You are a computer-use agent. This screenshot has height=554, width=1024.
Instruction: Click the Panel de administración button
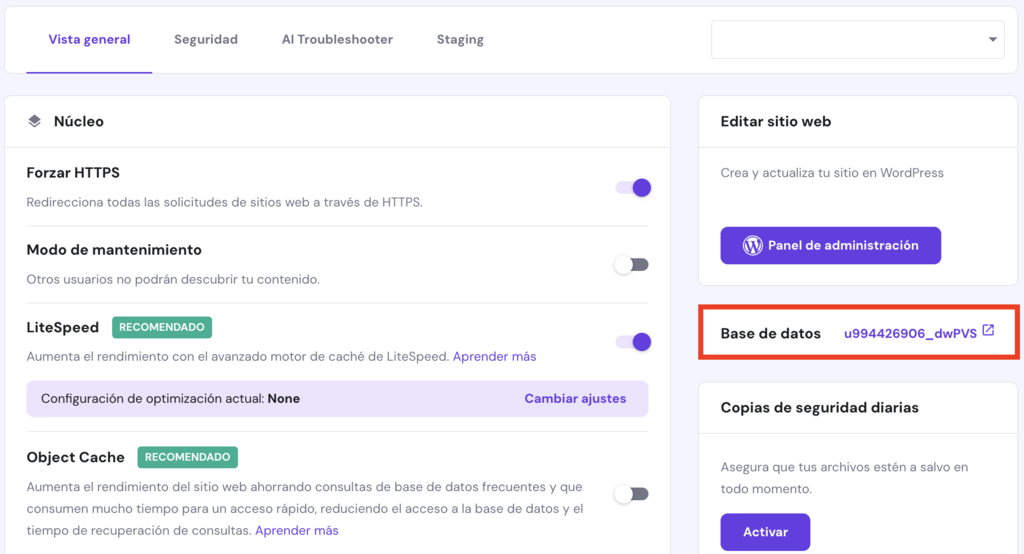point(830,245)
